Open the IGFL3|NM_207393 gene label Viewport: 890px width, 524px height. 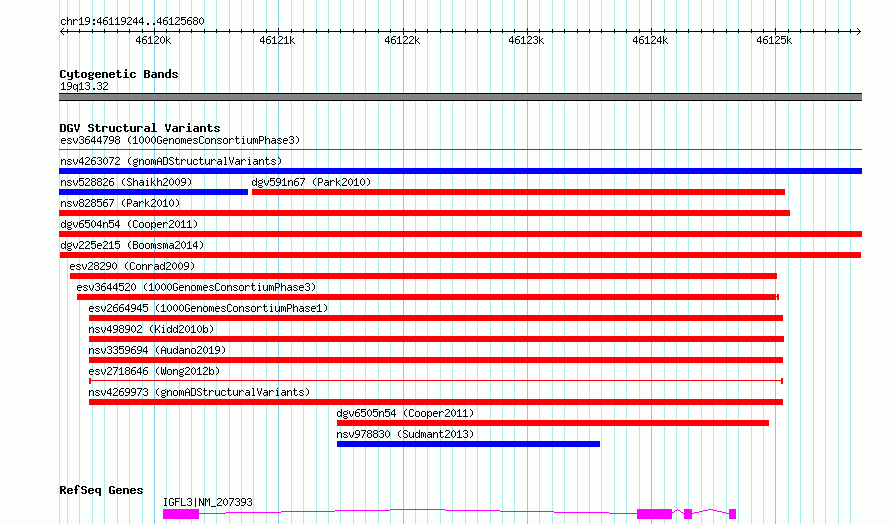(208, 502)
